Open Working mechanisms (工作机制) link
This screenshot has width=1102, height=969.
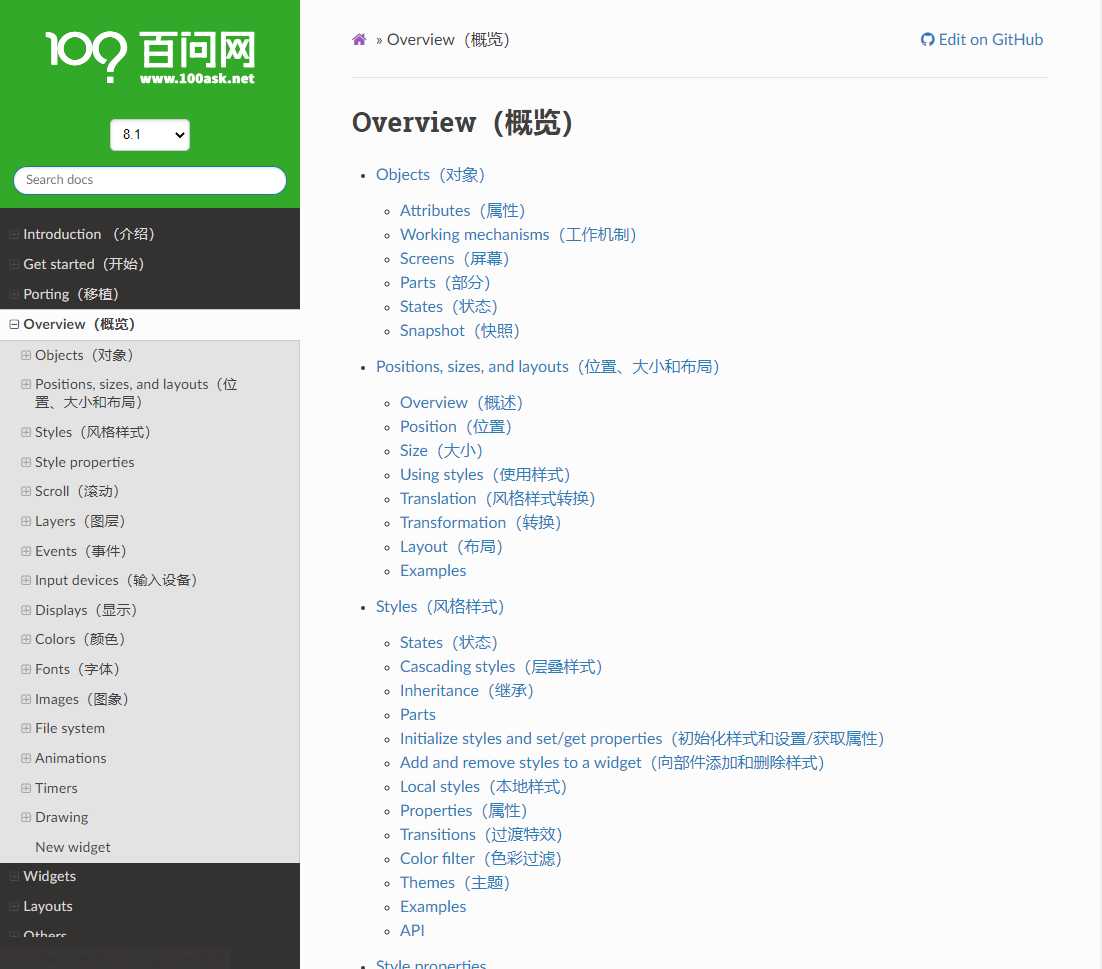coord(518,235)
